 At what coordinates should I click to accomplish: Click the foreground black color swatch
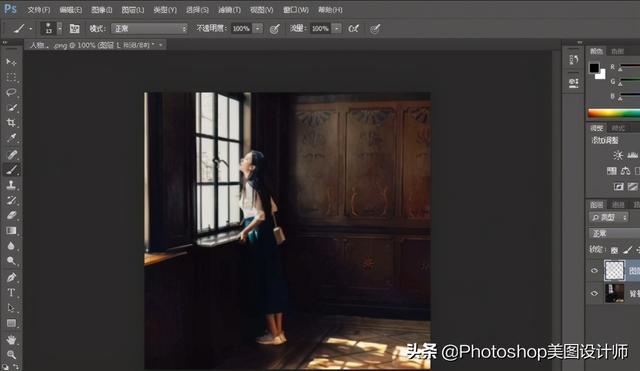pos(594,68)
